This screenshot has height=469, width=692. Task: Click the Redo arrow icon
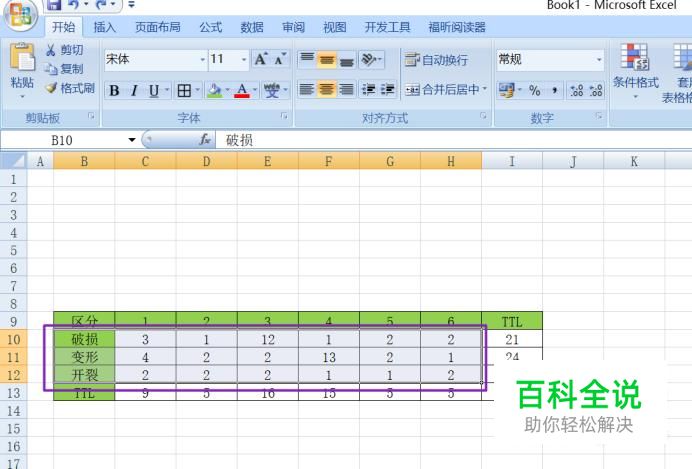[101, 5]
